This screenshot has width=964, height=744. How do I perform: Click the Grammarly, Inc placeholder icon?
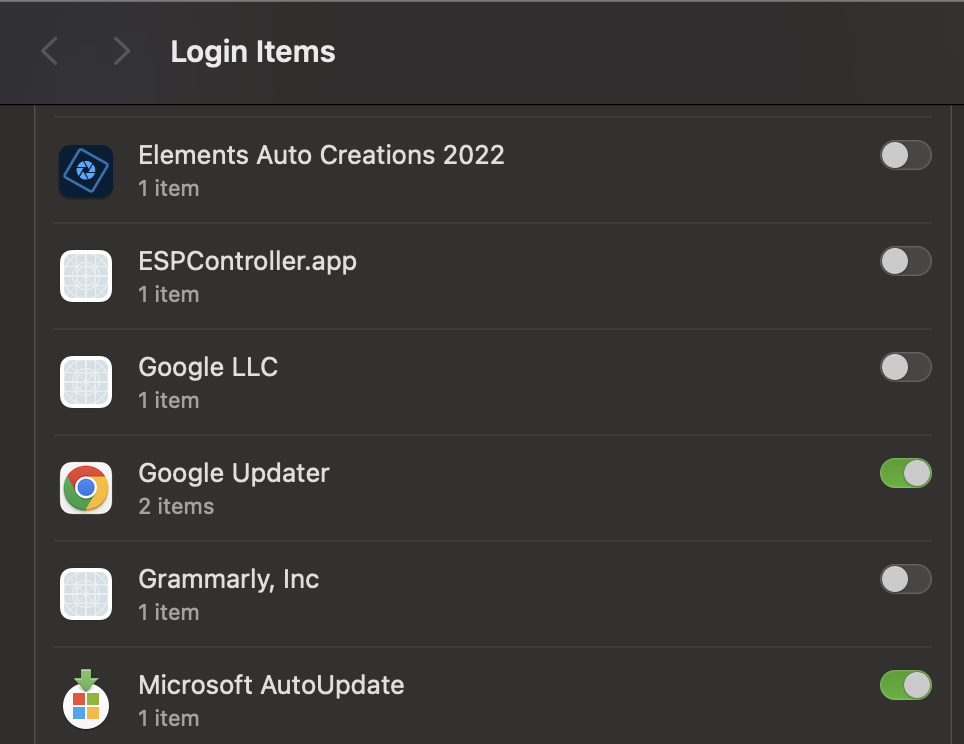coord(86,595)
